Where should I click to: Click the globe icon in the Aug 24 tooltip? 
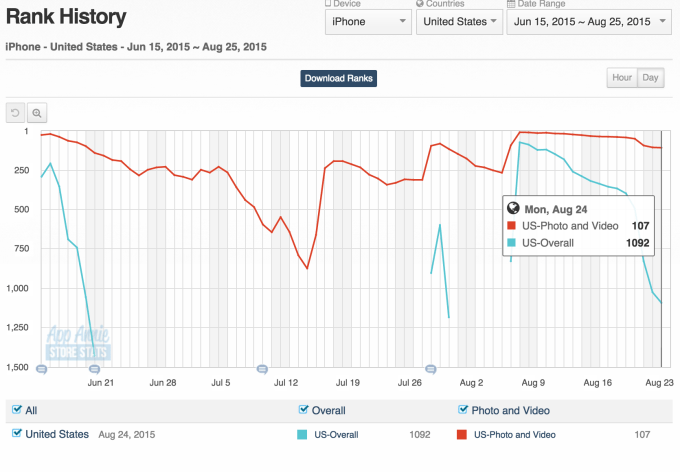(x=514, y=209)
